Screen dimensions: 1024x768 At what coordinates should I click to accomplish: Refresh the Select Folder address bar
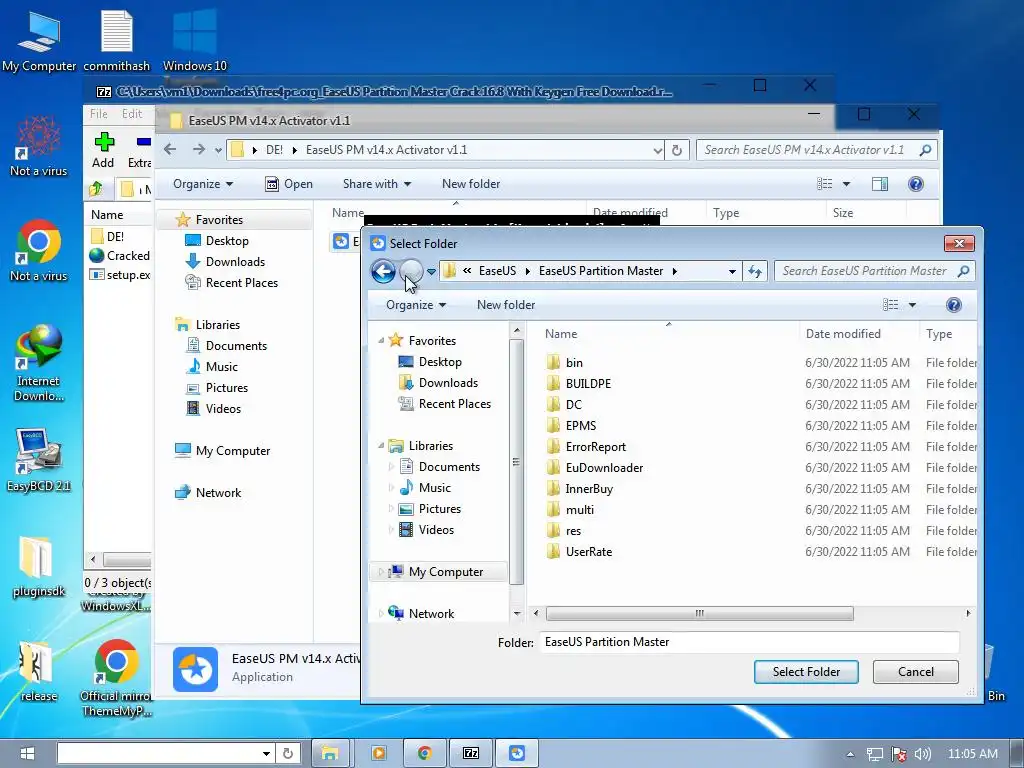[x=755, y=271]
